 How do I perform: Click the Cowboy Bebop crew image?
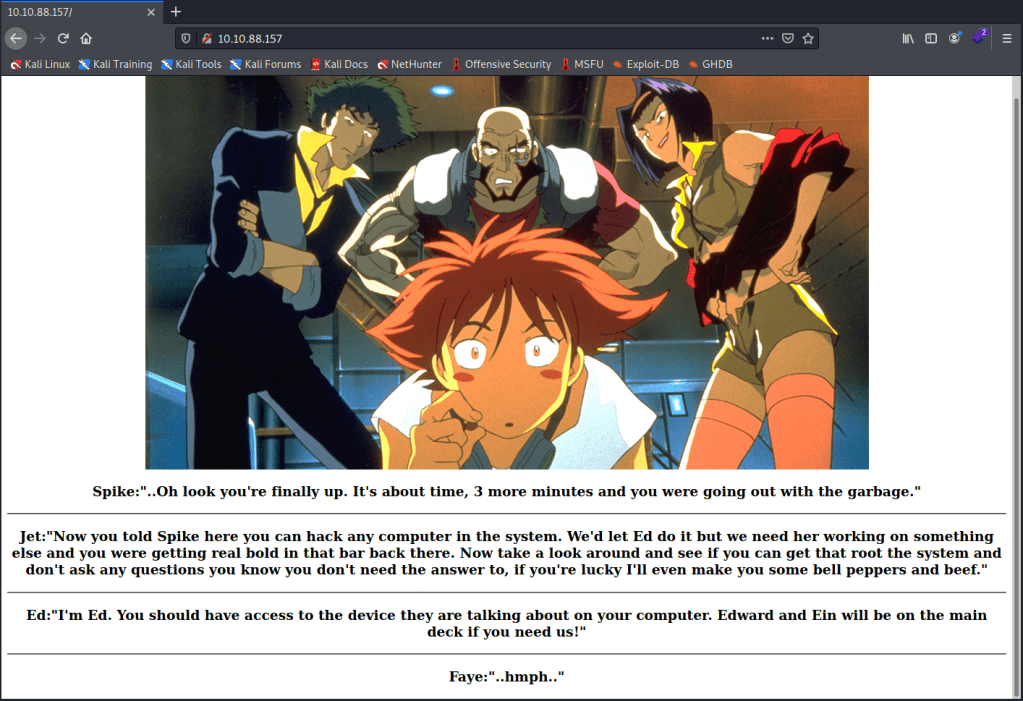point(507,272)
